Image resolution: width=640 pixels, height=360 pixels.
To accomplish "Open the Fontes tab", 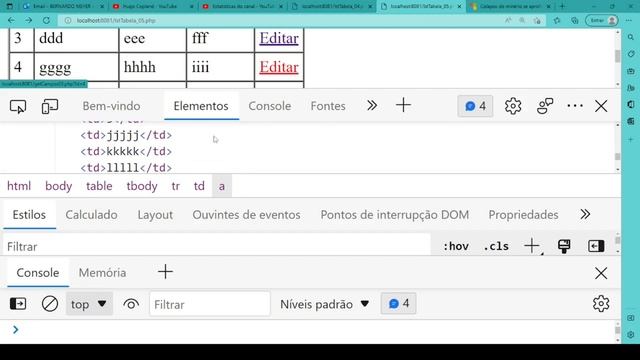I will [328, 106].
